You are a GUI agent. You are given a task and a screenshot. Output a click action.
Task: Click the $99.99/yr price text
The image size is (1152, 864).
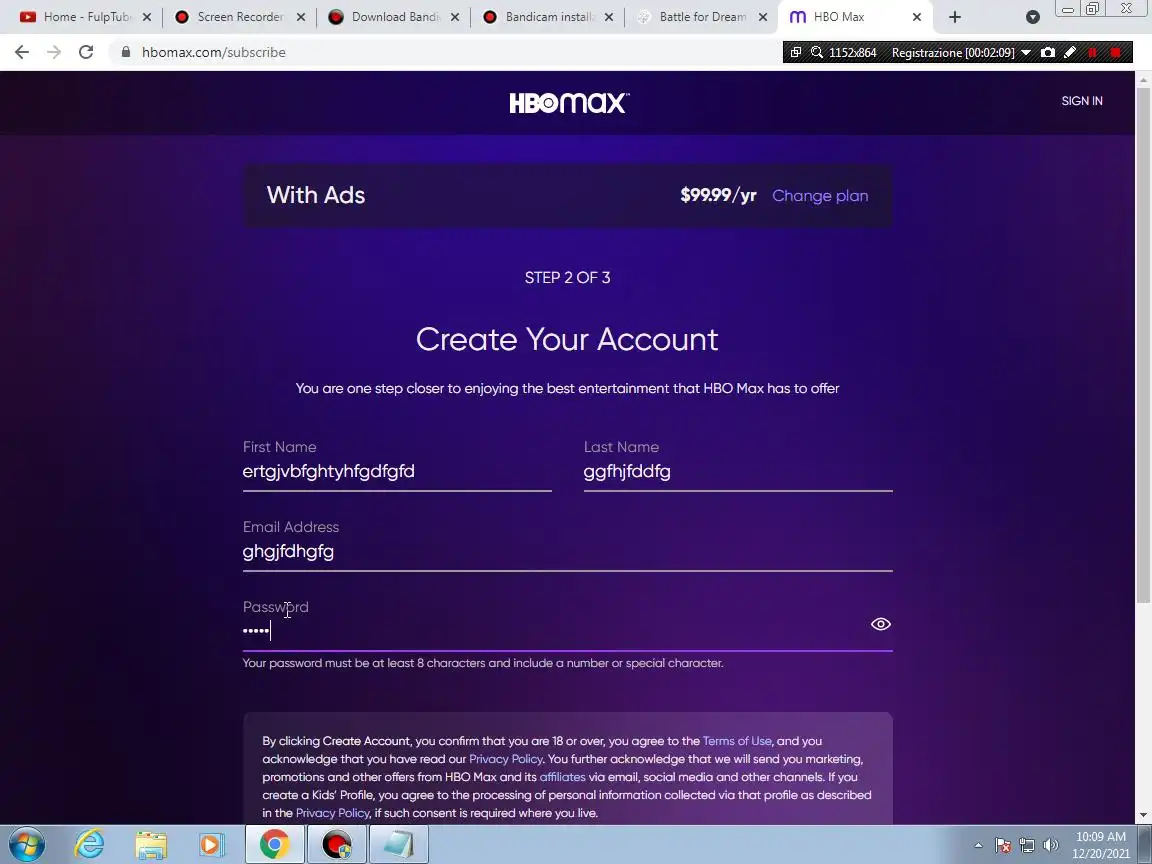pos(718,195)
